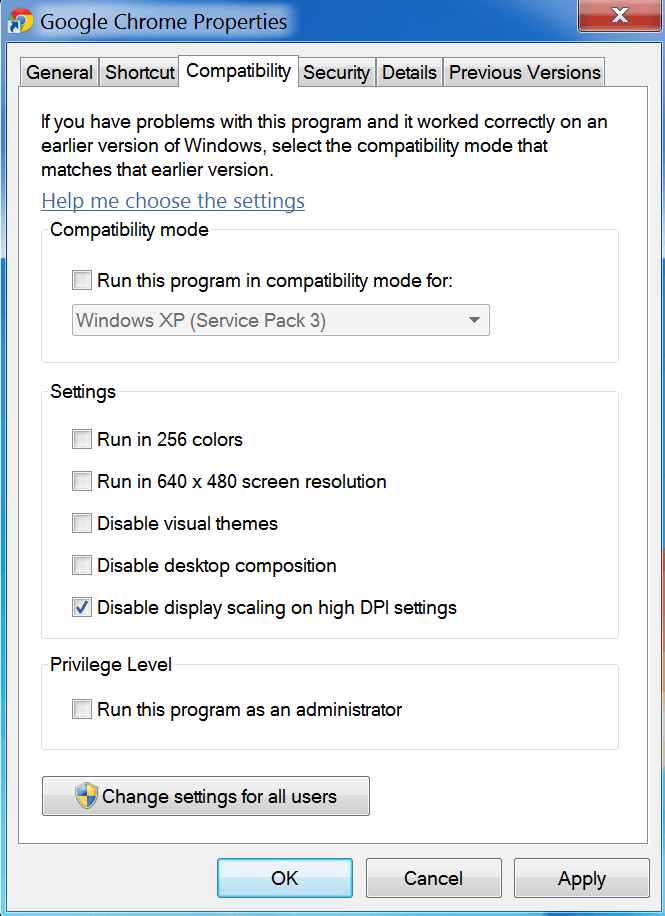The height and width of the screenshot is (916, 665).
Task: Click the compatibility mode dropdown arrow
Action: click(x=474, y=320)
